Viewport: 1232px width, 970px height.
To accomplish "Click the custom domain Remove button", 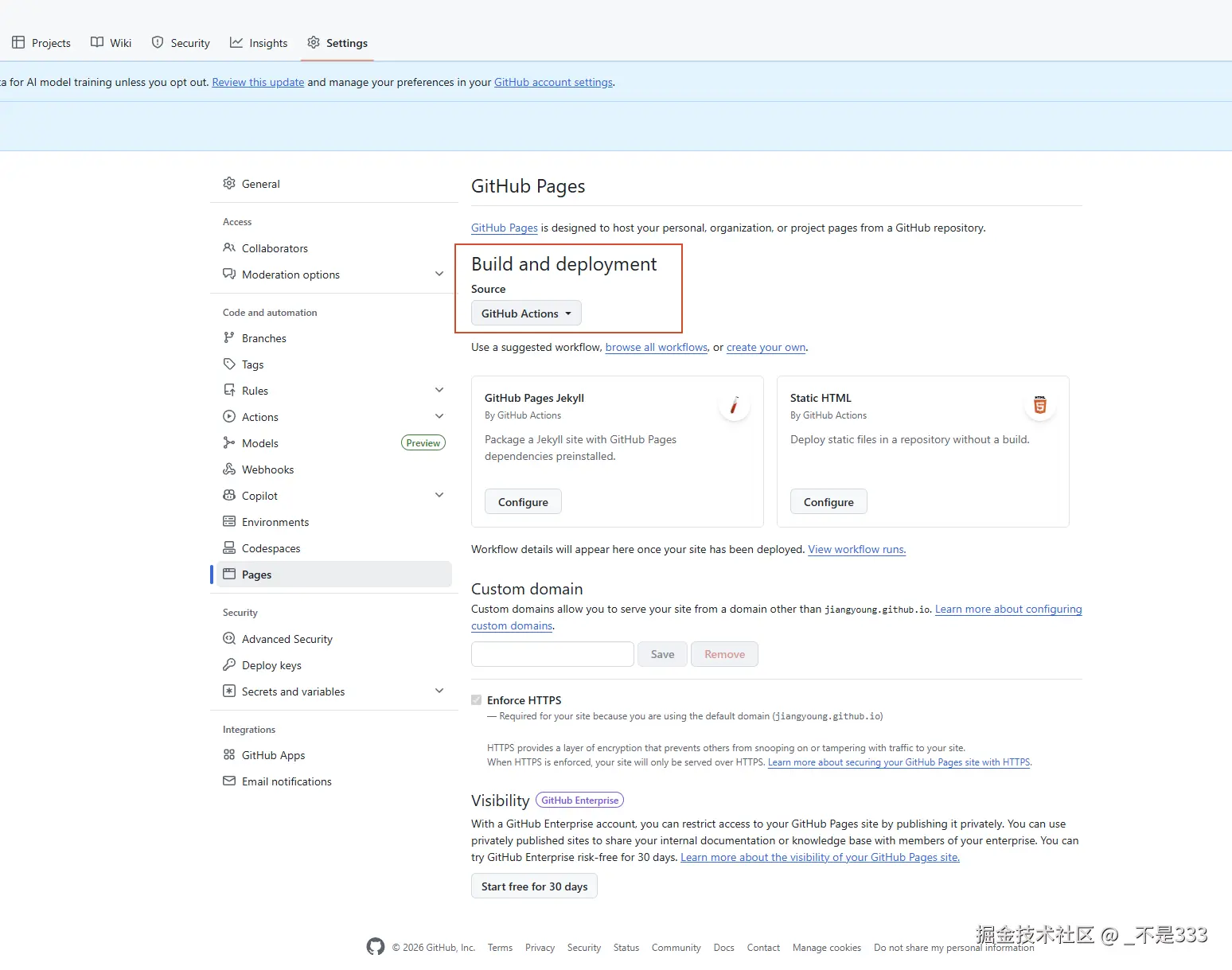I will [724, 654].
